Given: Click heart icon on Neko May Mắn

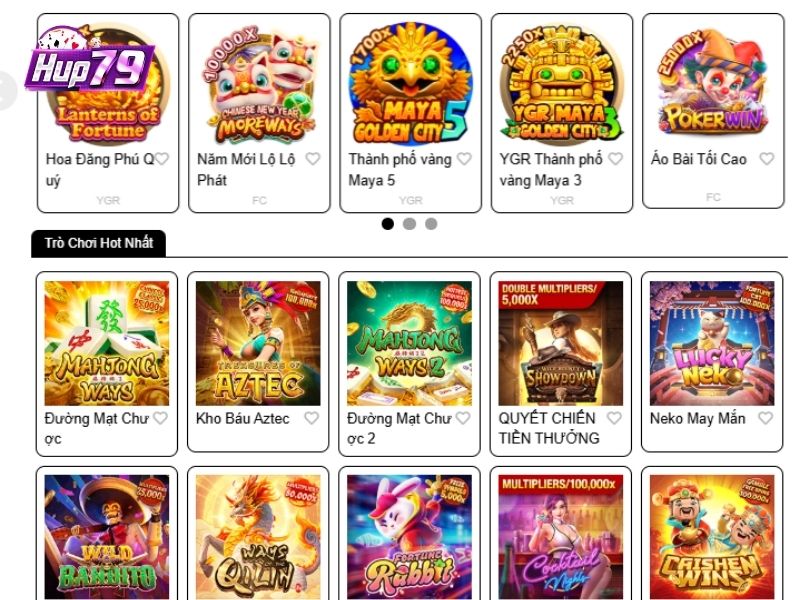Looking at the screenshot, I should [765, 418].
